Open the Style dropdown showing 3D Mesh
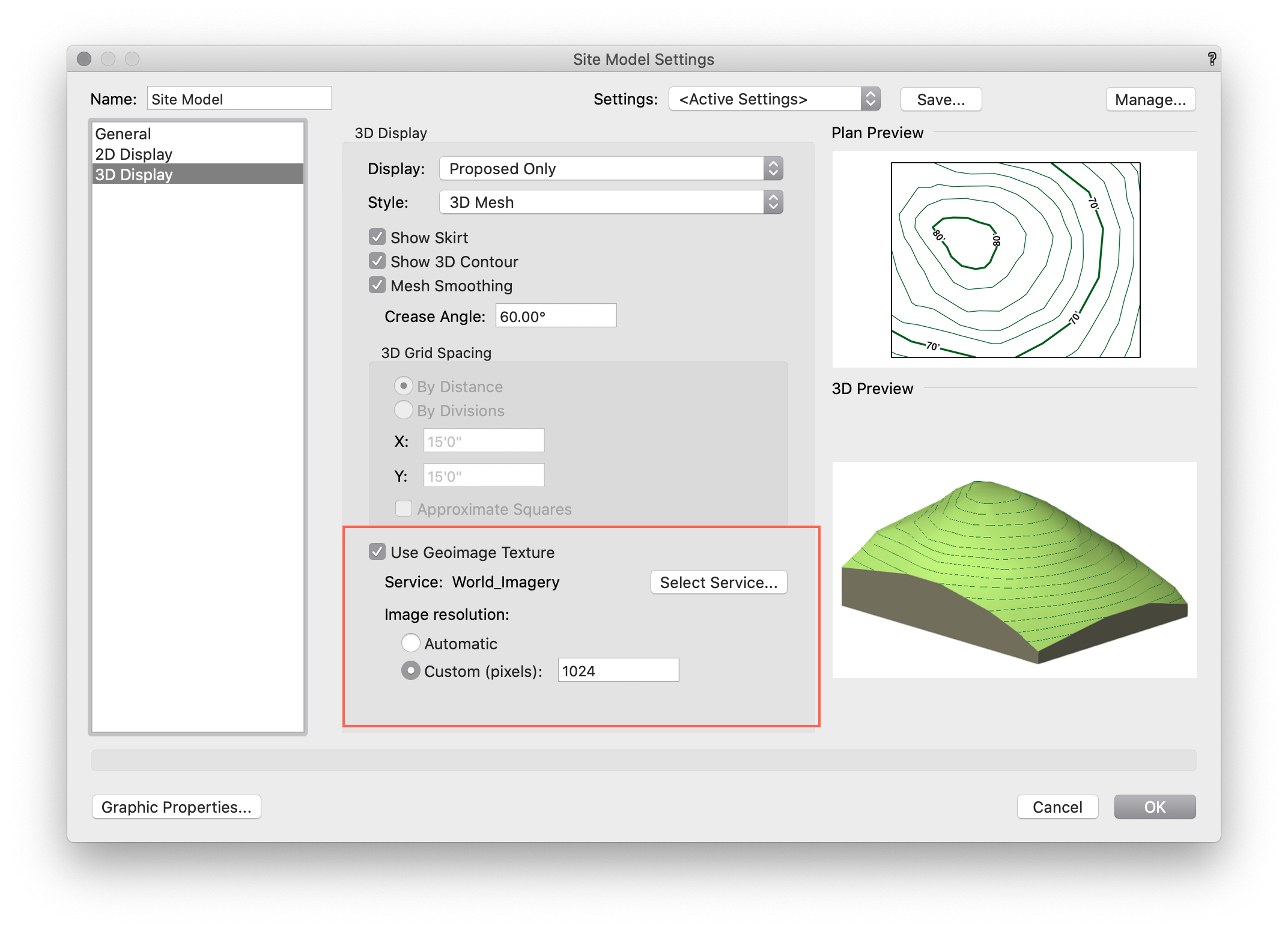This screenshot has width=1288, height=931. point(610,202)
